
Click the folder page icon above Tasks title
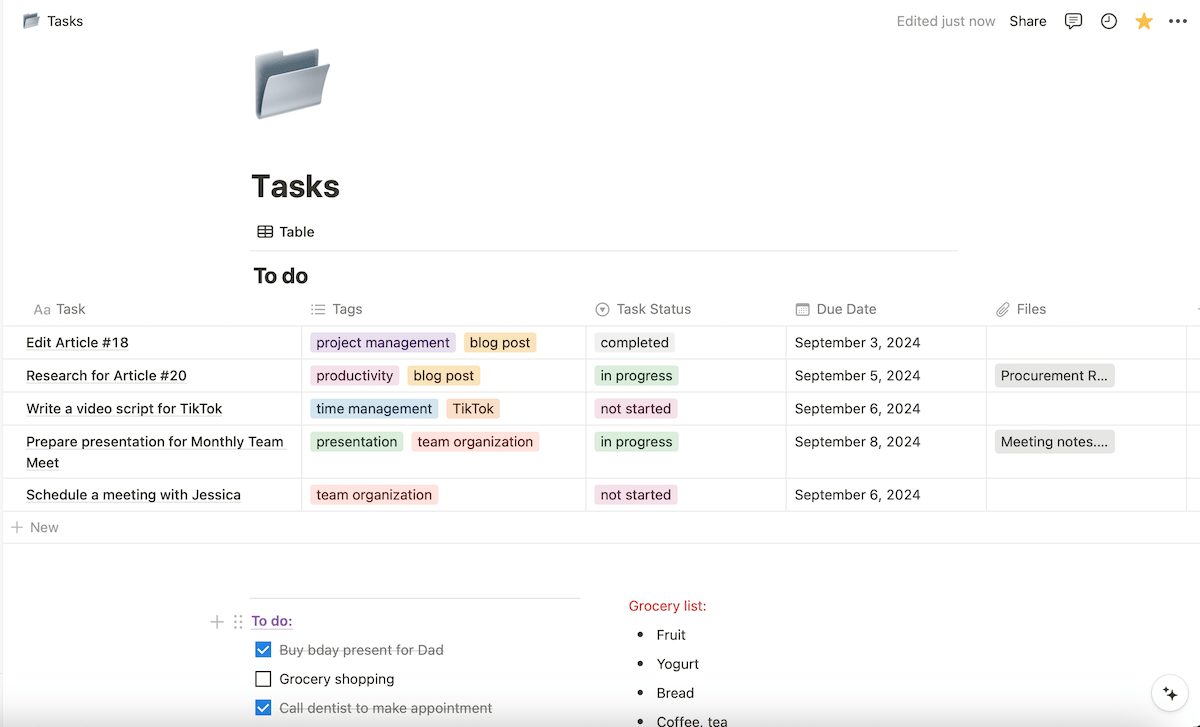pyautogui.click(x=291, y=84)
